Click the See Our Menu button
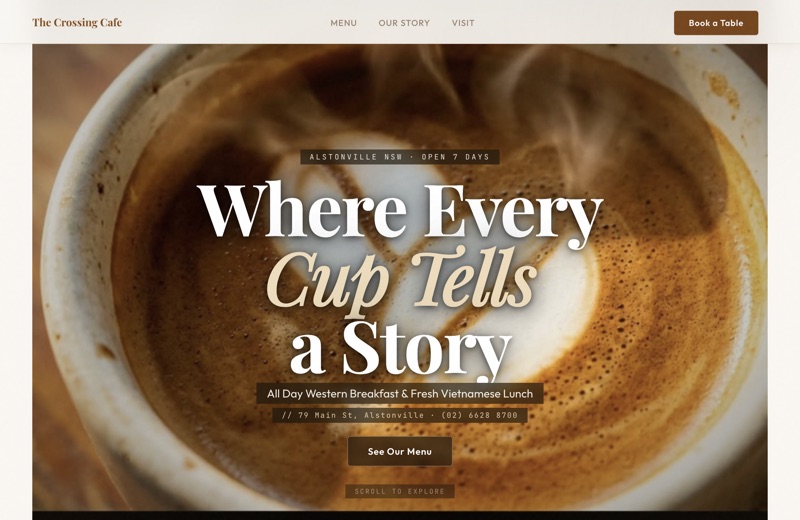 (x=400, y=452)
